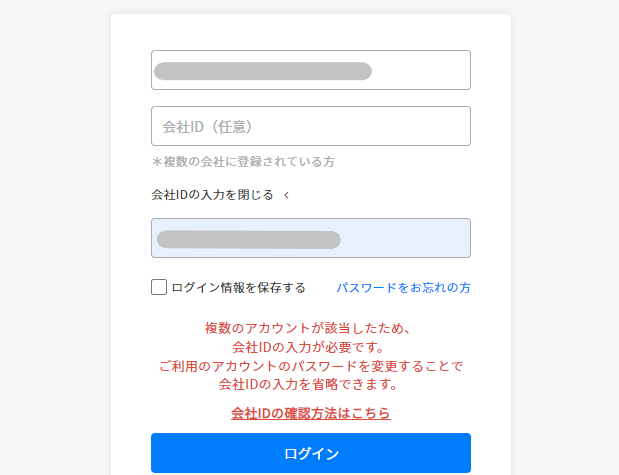Hide the company ID entry via chevron

286,195
